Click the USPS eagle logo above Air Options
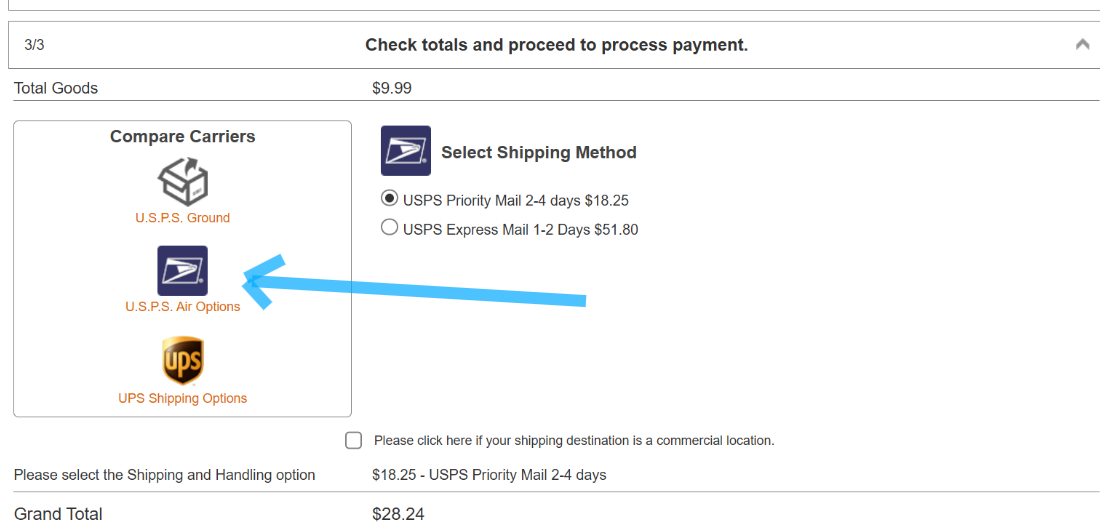 (182, 271)
